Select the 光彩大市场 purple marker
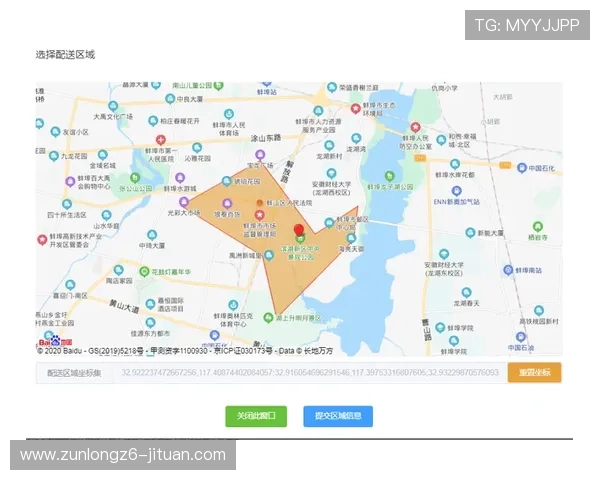Image resolution: width=600 pixels, height=480 pixels. [184, 202]
